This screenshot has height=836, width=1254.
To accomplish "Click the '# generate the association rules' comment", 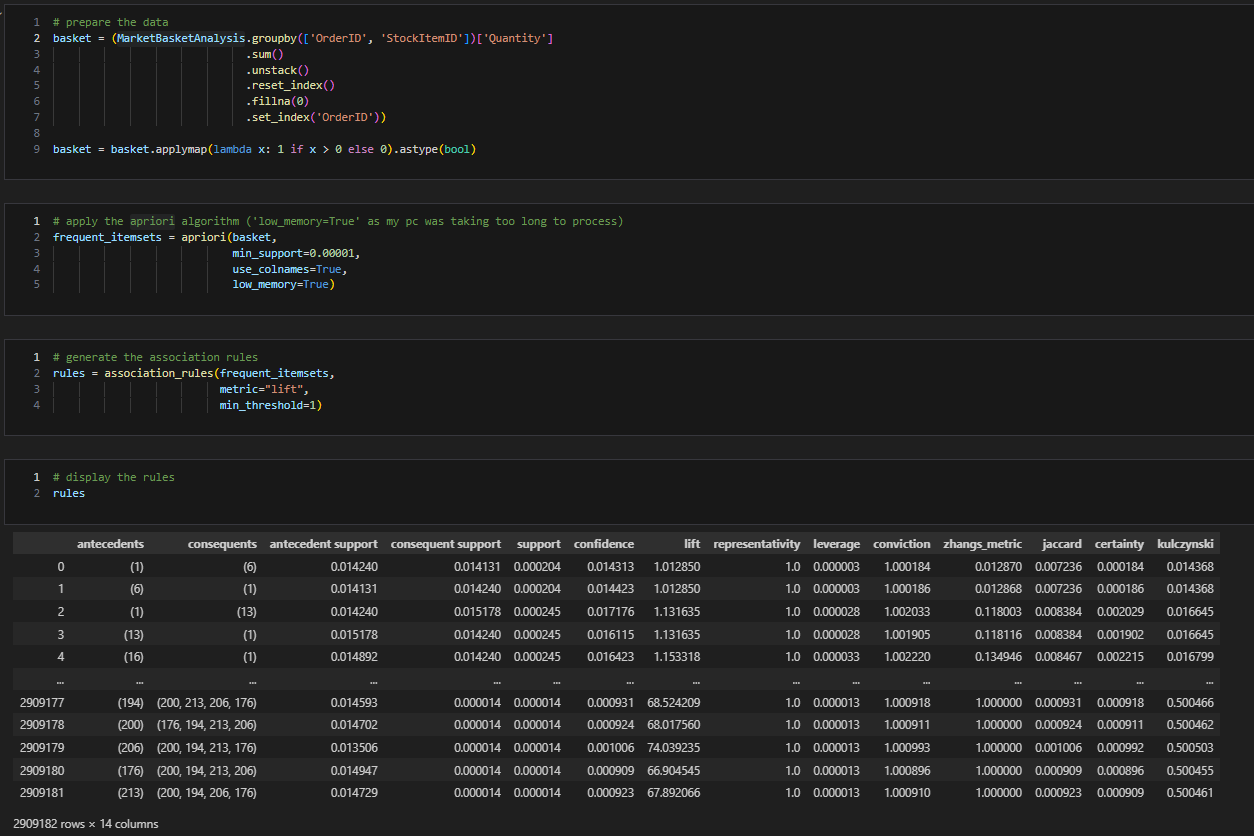I will click(155, 357).
